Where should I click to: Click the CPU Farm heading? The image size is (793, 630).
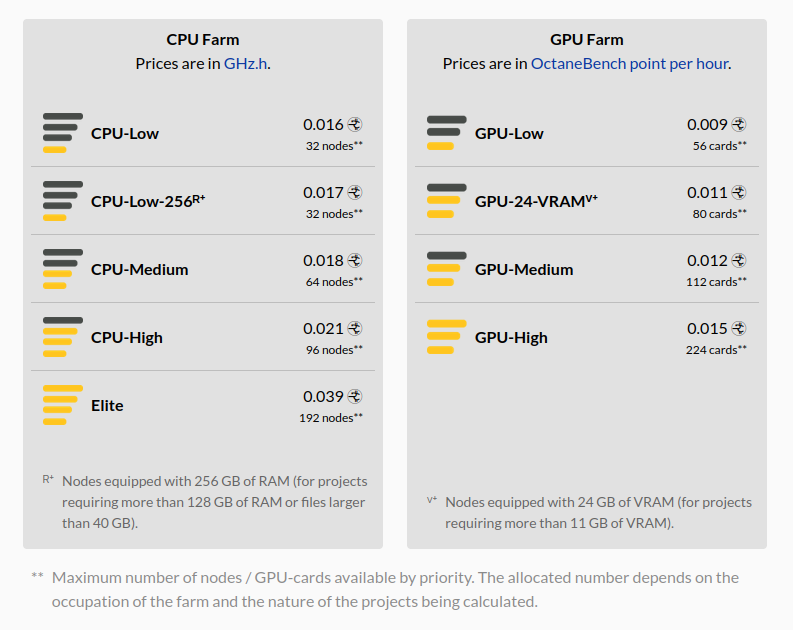[203, 39]
